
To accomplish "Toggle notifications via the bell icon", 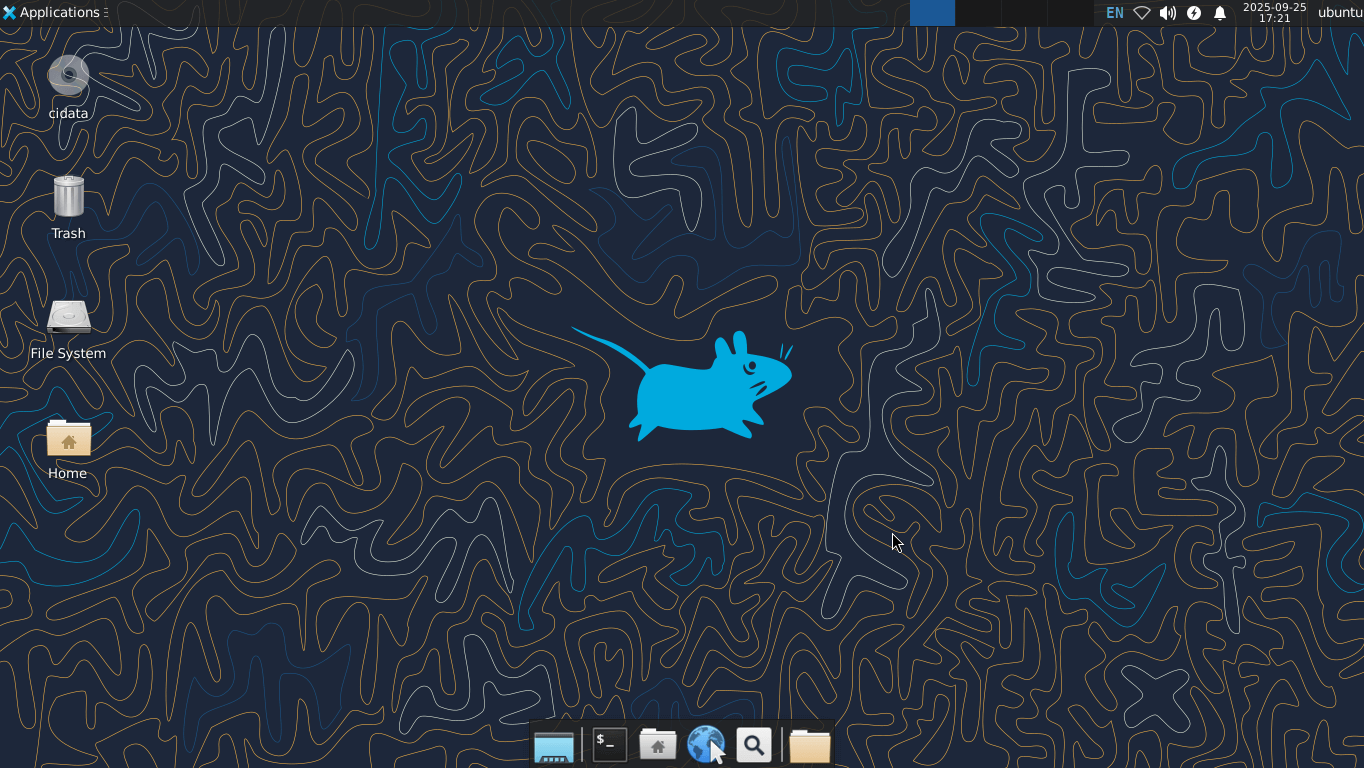I will [1219, 12].
